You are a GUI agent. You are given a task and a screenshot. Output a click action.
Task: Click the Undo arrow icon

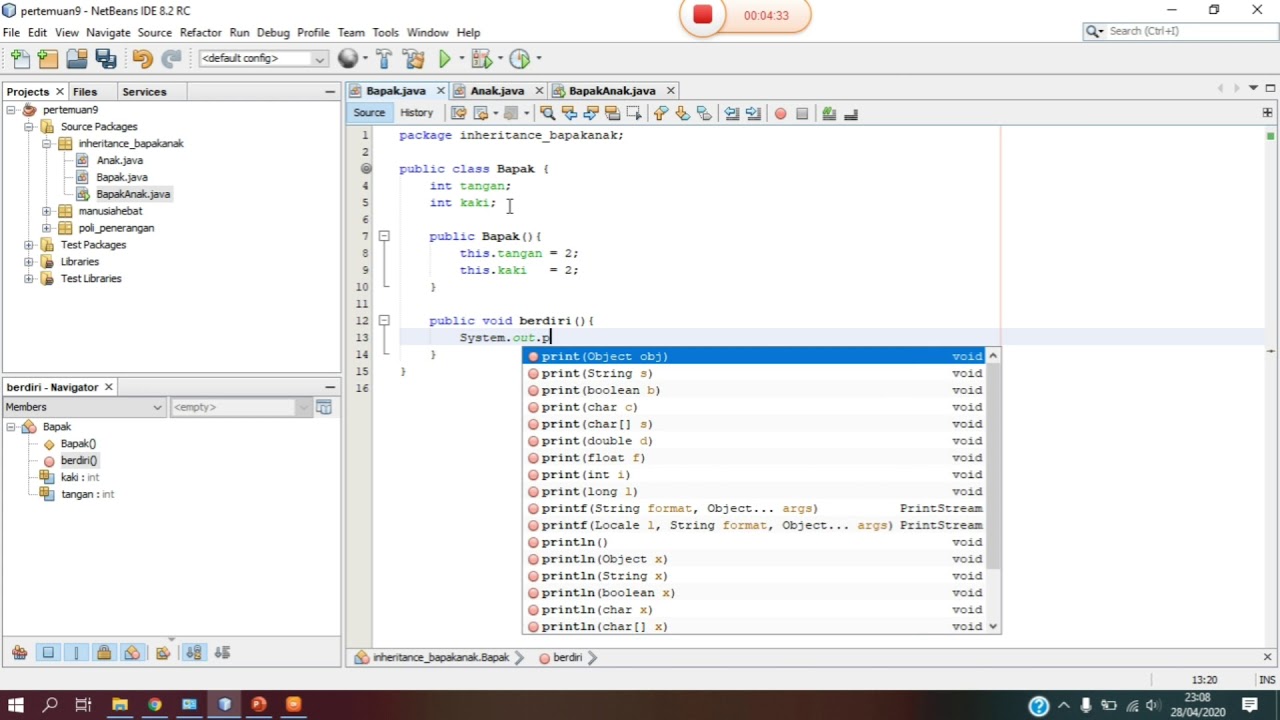point(142,59)
